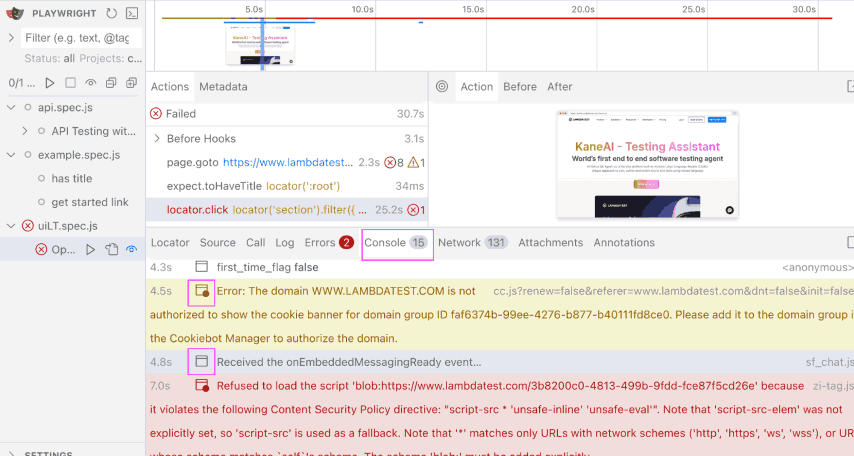Run all tests with the play icon
The image size is (854, 456).
pos(49,83)
